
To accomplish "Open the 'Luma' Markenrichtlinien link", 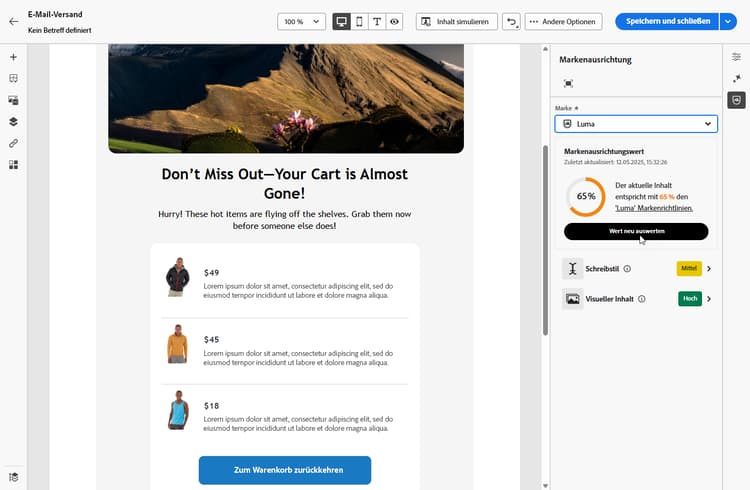I will (654, 208).
